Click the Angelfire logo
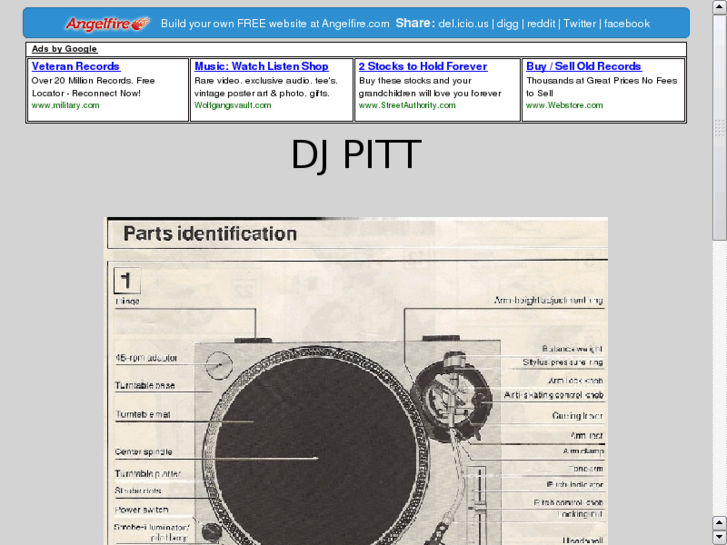 coord(108,23)
